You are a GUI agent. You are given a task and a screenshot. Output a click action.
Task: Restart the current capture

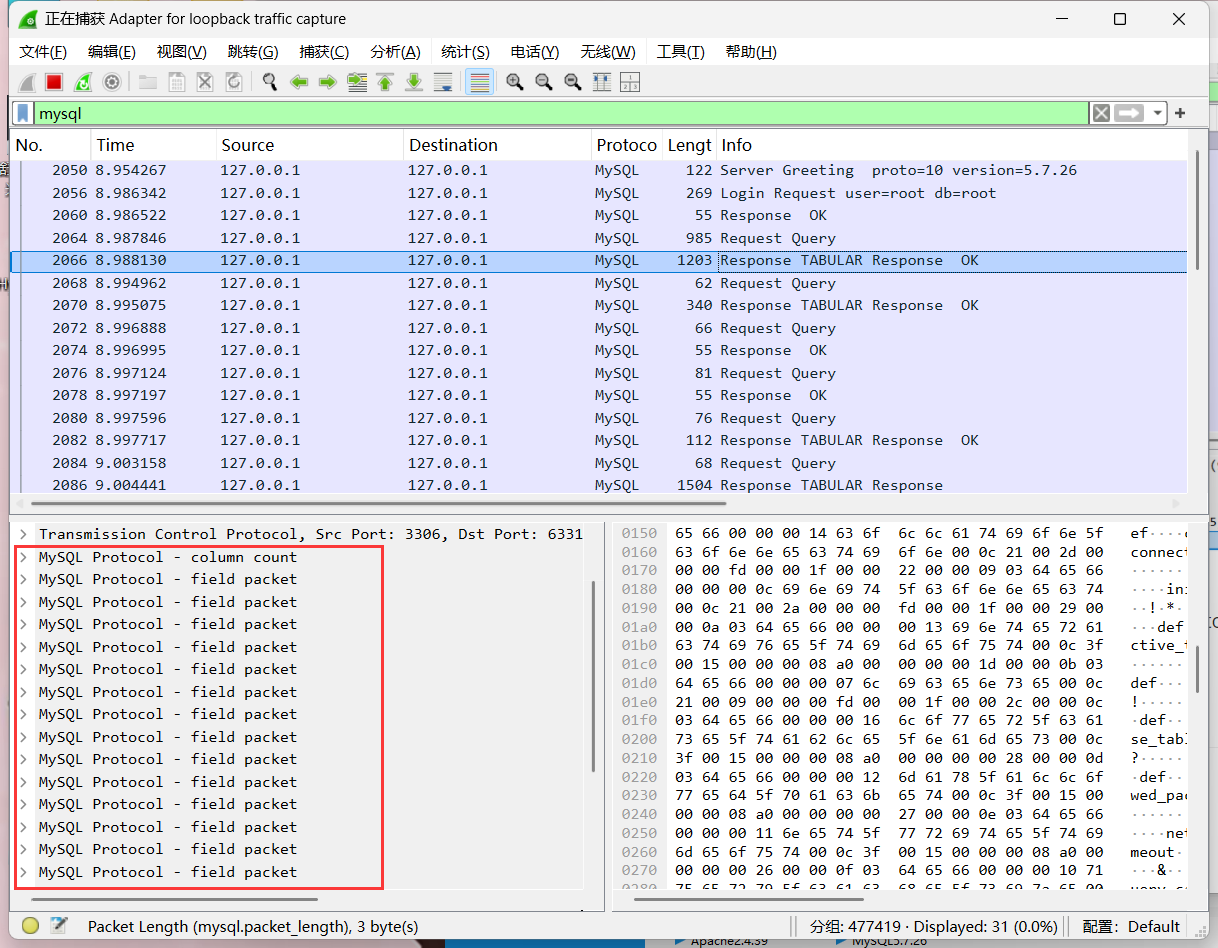click(83, 82)
